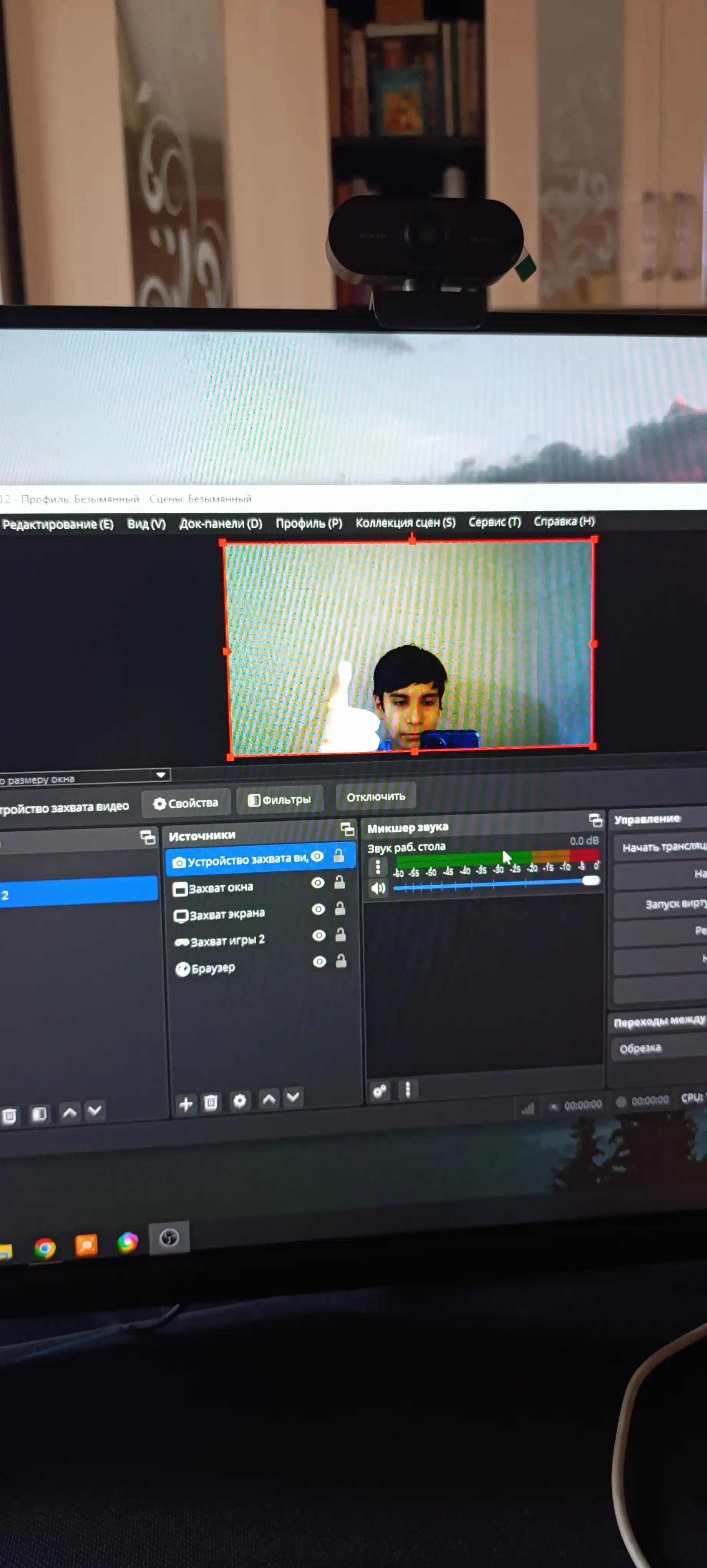The image size is (707, 1568).
Task: Open source properties via the Sources gear icon
Action: [x=240, y=1101]
